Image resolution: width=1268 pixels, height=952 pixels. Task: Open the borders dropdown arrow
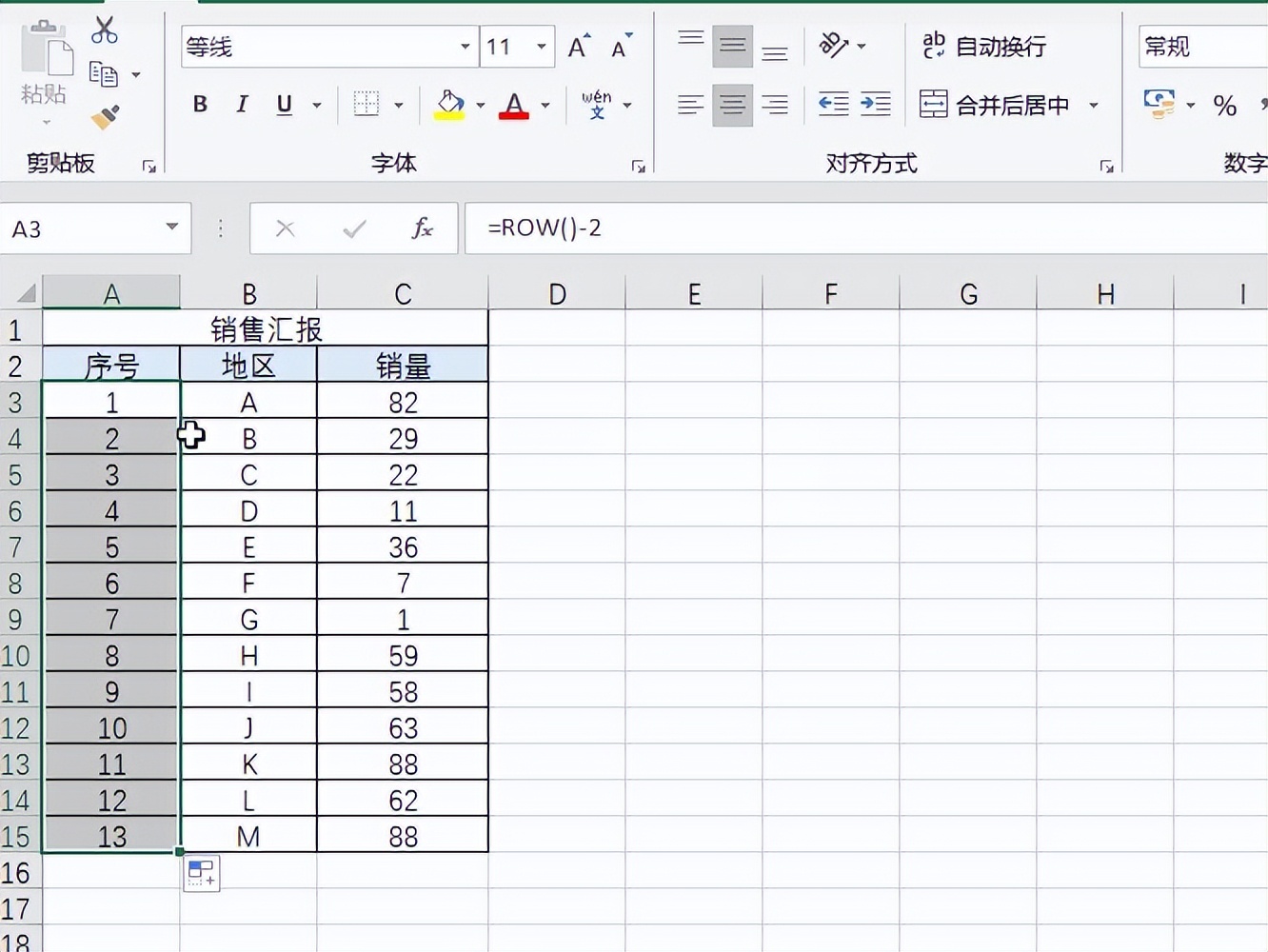[399, 105]
